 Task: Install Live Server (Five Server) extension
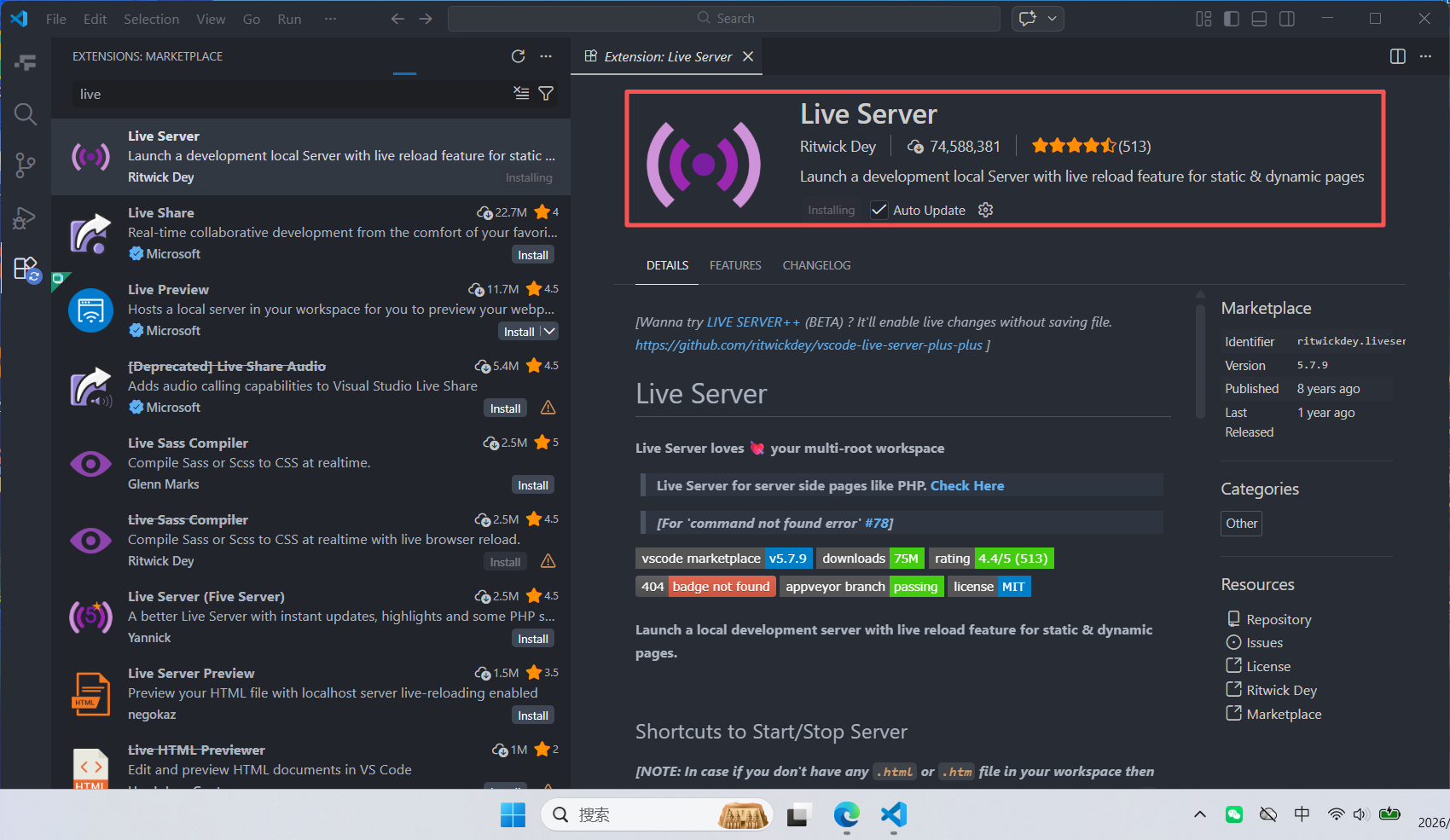pyautogui.click(x=533, y=639)
